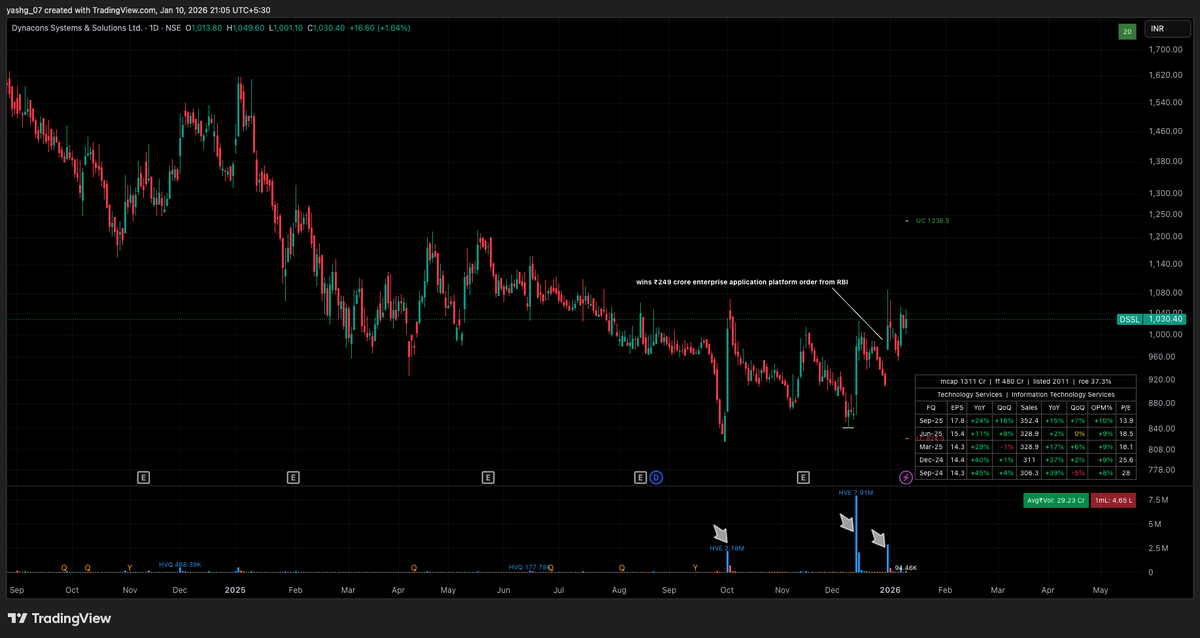Click the Jun-25 quarter row label

pos(931,434)
